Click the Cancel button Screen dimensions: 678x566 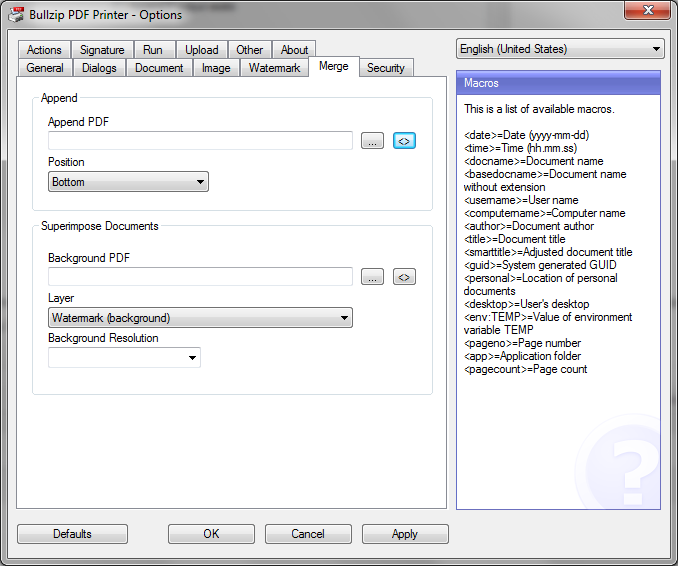pyautogui.click(x=308, y=534)
